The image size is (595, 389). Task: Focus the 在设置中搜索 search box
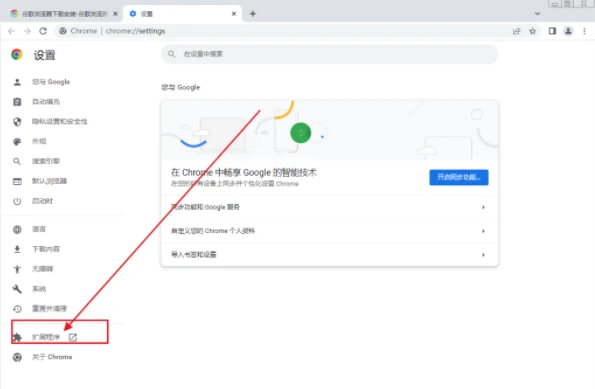[329, 54]
